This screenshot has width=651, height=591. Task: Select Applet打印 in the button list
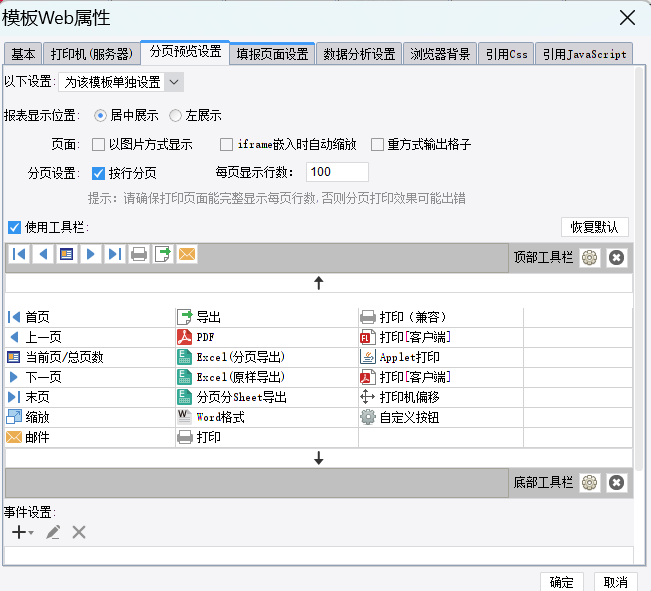click(x=441, y=357)
